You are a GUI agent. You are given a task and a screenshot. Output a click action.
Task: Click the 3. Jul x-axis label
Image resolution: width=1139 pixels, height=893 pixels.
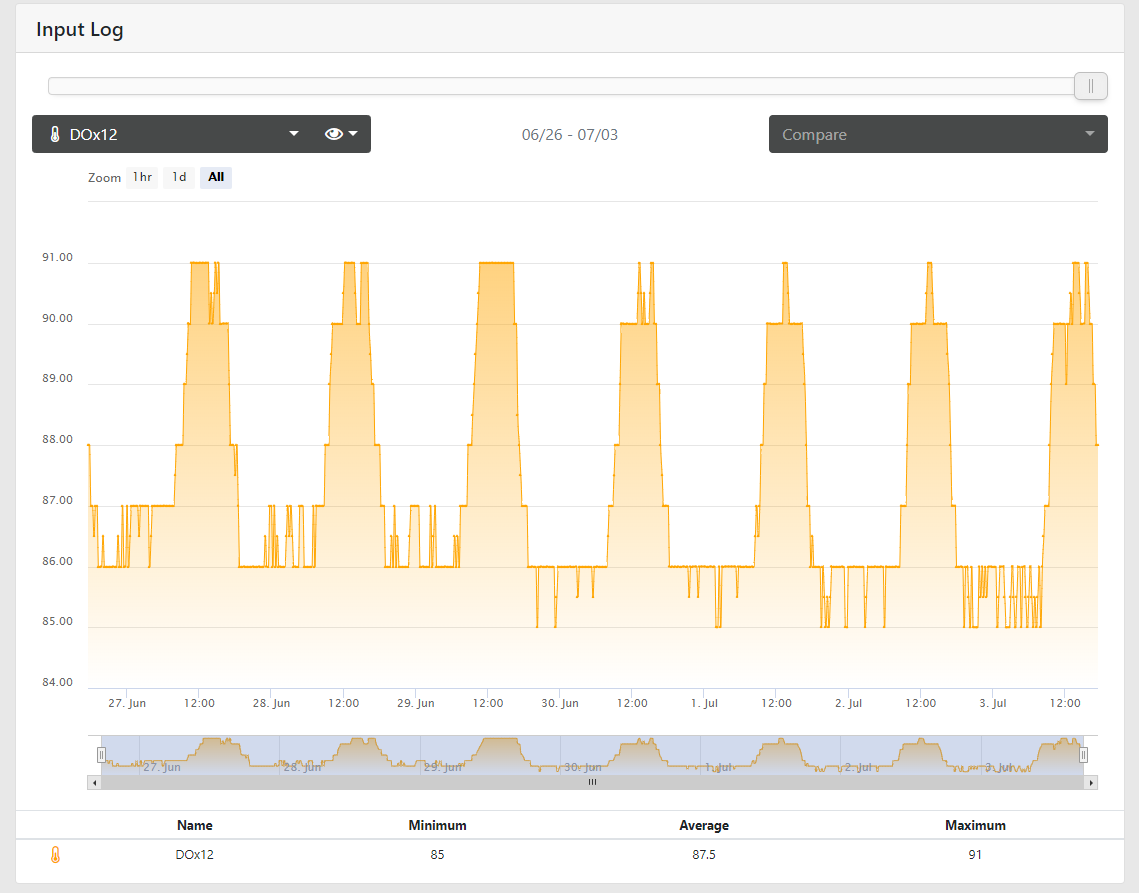[992, 703]
